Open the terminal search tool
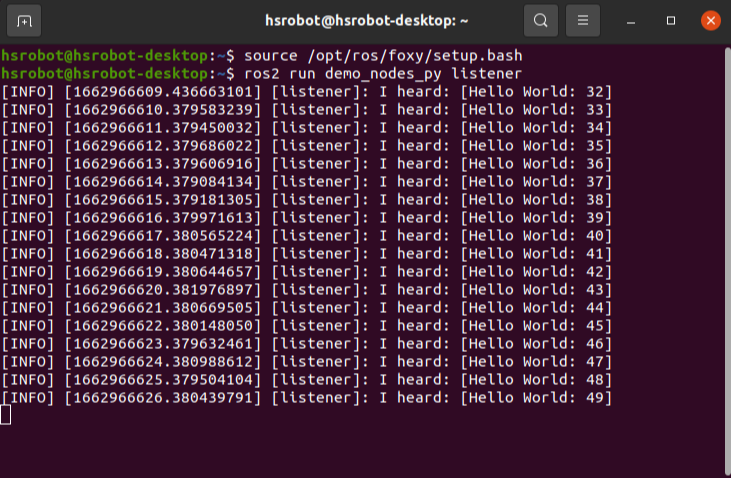 tap(541, 21)
